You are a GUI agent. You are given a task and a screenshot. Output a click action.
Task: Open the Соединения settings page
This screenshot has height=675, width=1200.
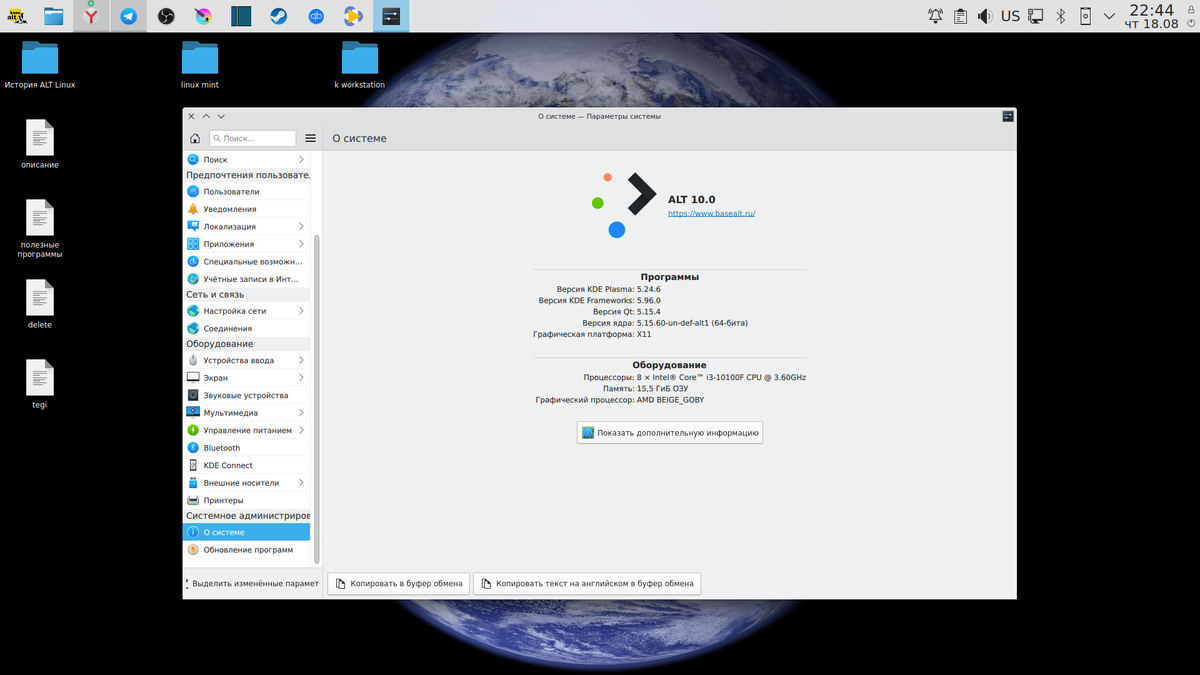pyautogui.click(x=246, y=328)
